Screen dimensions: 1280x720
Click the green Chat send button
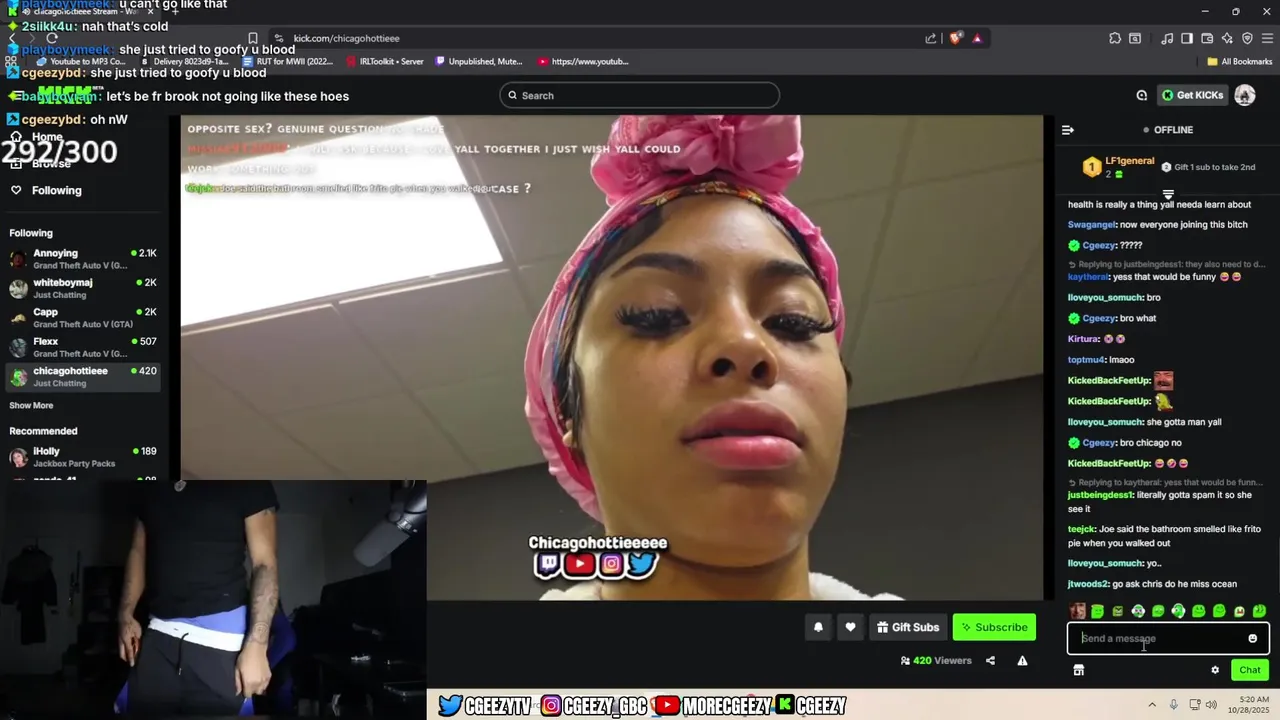click(x=1250, y=670)
